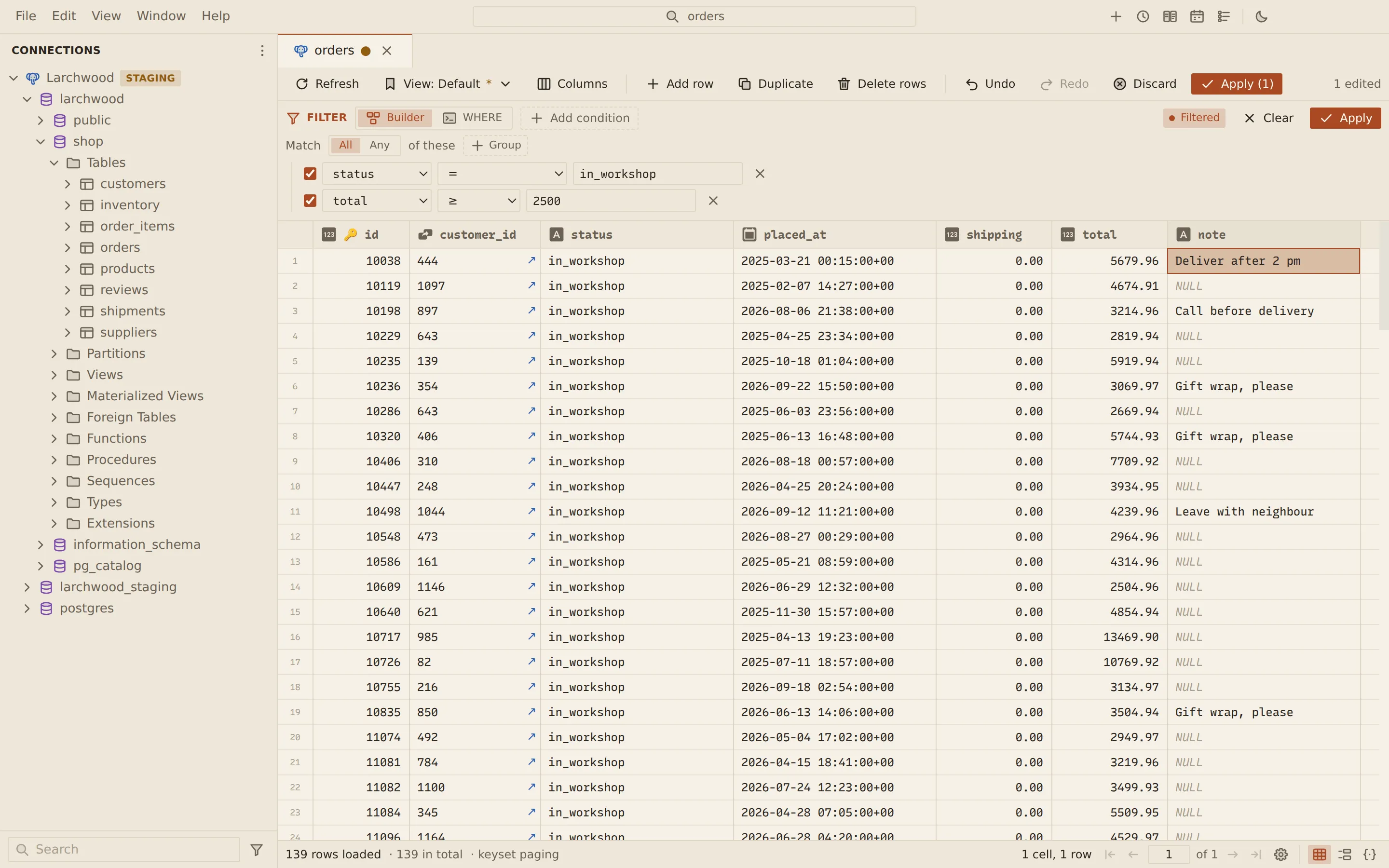Open the split view book icon
Viewport: 1389px width, 868px height.
(x=1170, y=17)
